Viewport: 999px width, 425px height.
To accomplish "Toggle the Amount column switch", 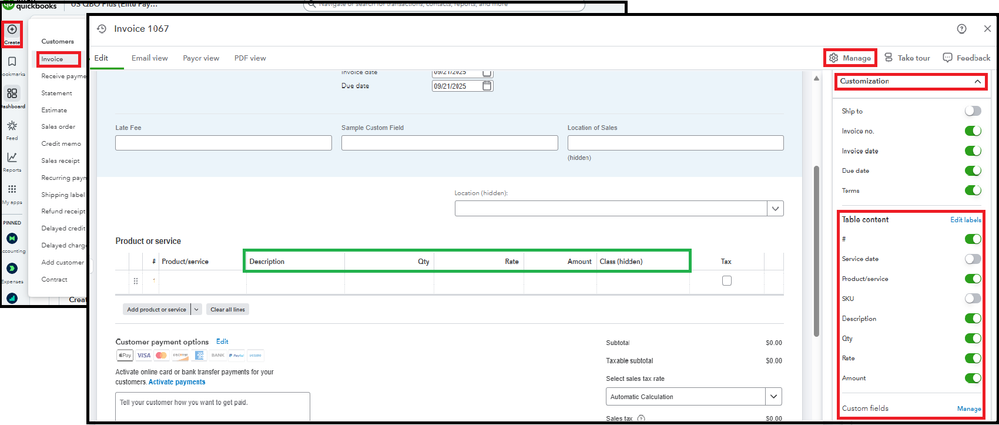I will pos(973,378).
